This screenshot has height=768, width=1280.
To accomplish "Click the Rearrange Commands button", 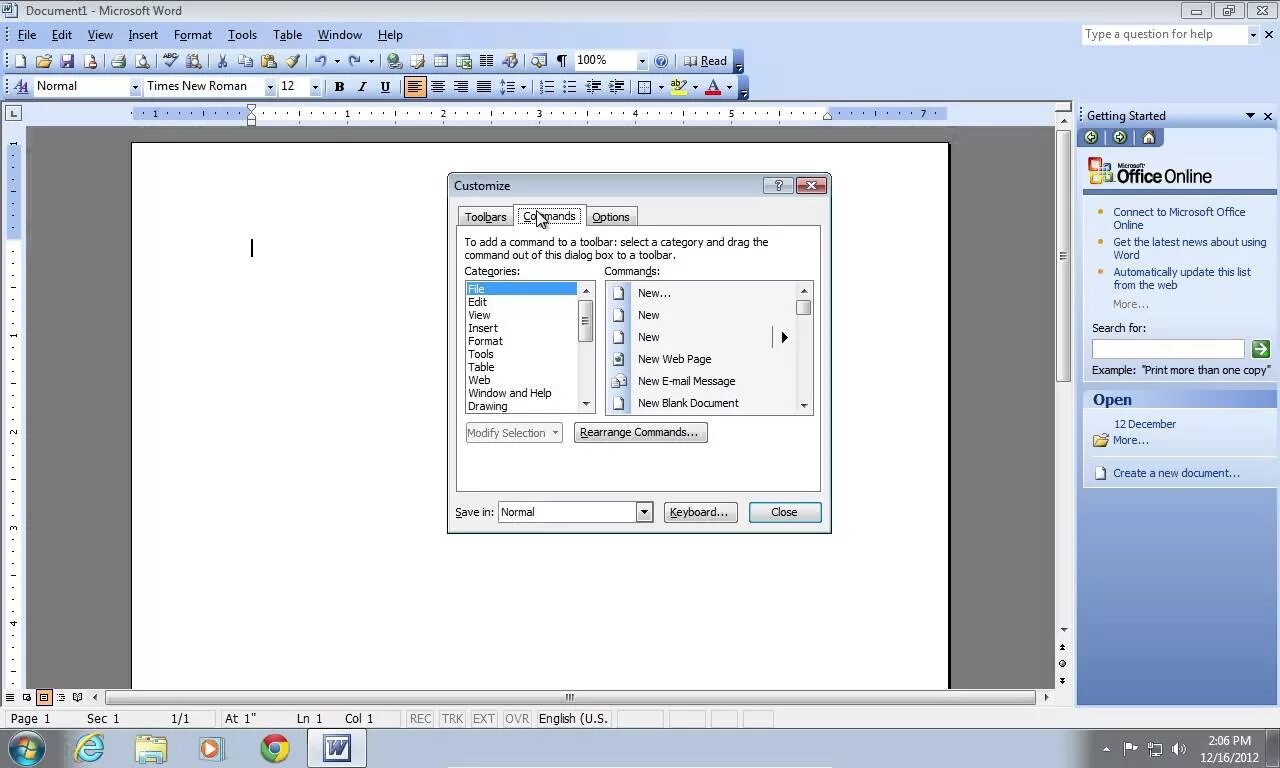I will click(640, 433).
